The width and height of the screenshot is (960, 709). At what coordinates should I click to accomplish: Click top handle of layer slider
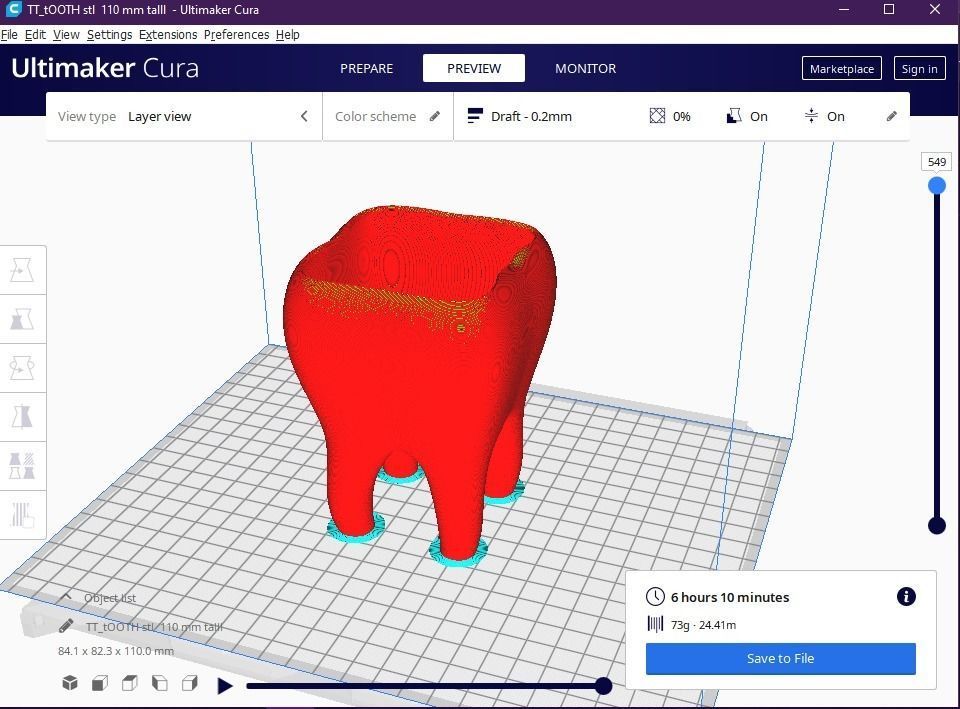(x=936, y=186)
